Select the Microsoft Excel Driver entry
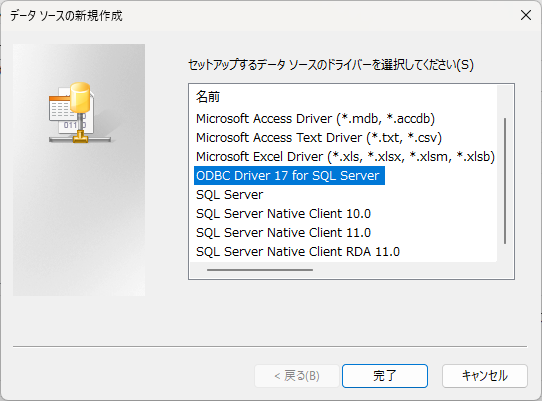Screen dimensions: 542x401 pos(345,157)
